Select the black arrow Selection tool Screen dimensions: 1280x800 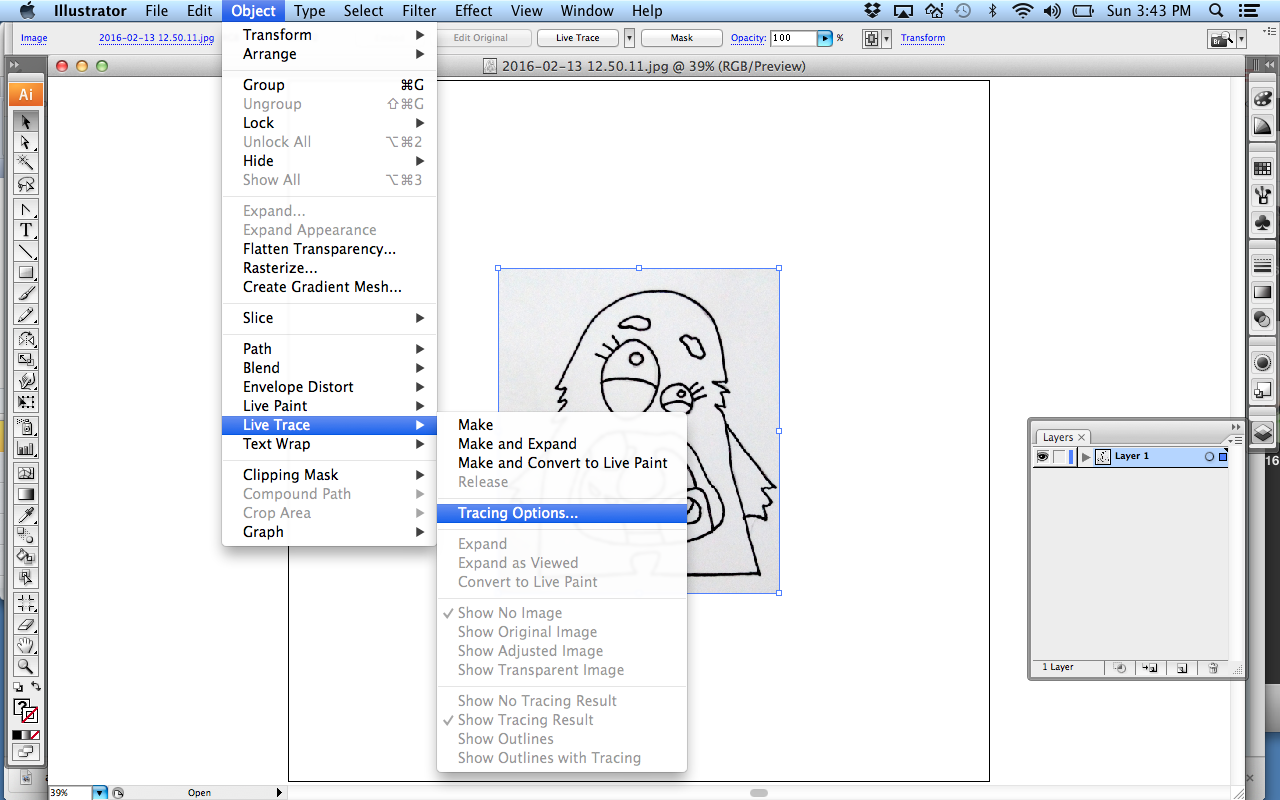coord(26,122)
